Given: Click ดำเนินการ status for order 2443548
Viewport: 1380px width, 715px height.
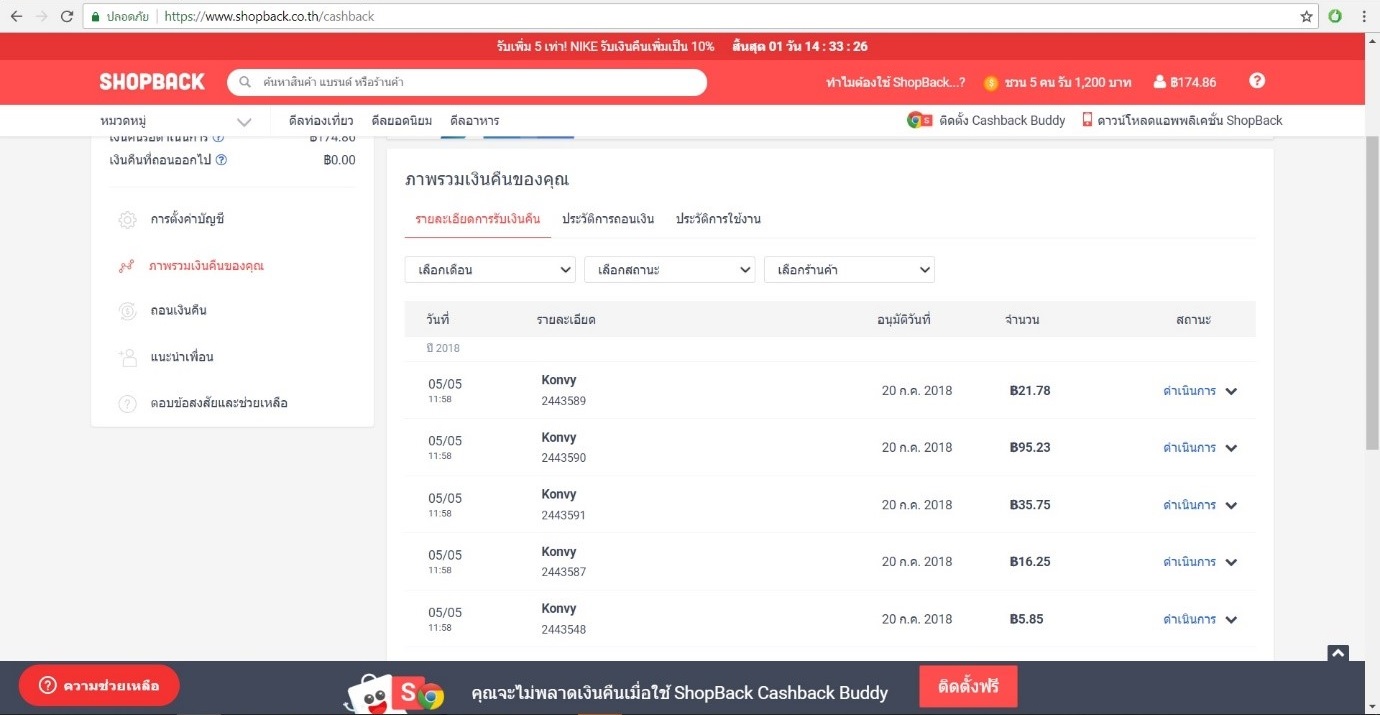Looking at the screenshot, I should tap(1189, 619).
